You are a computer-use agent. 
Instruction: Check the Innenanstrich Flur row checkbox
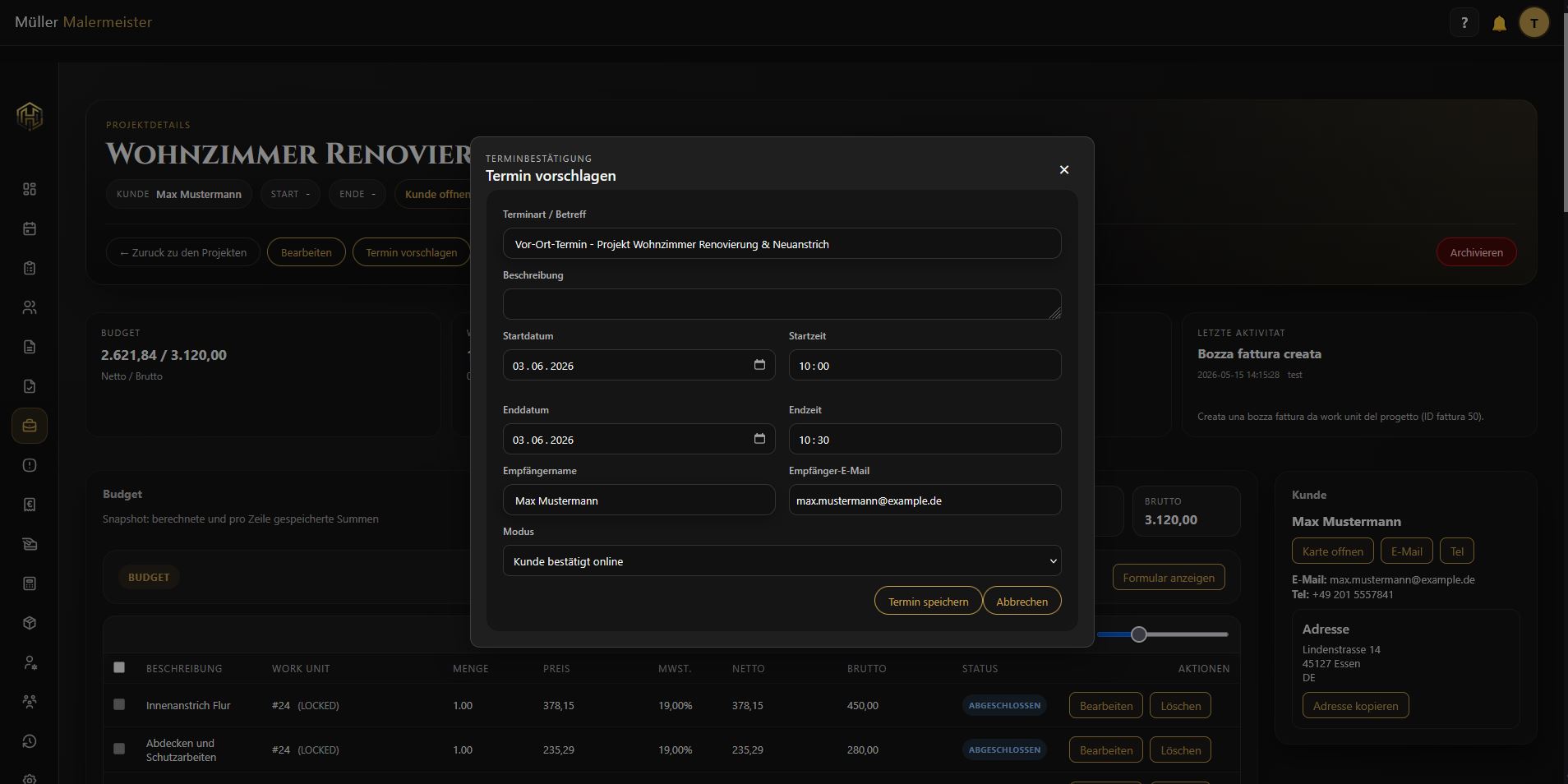119,704
